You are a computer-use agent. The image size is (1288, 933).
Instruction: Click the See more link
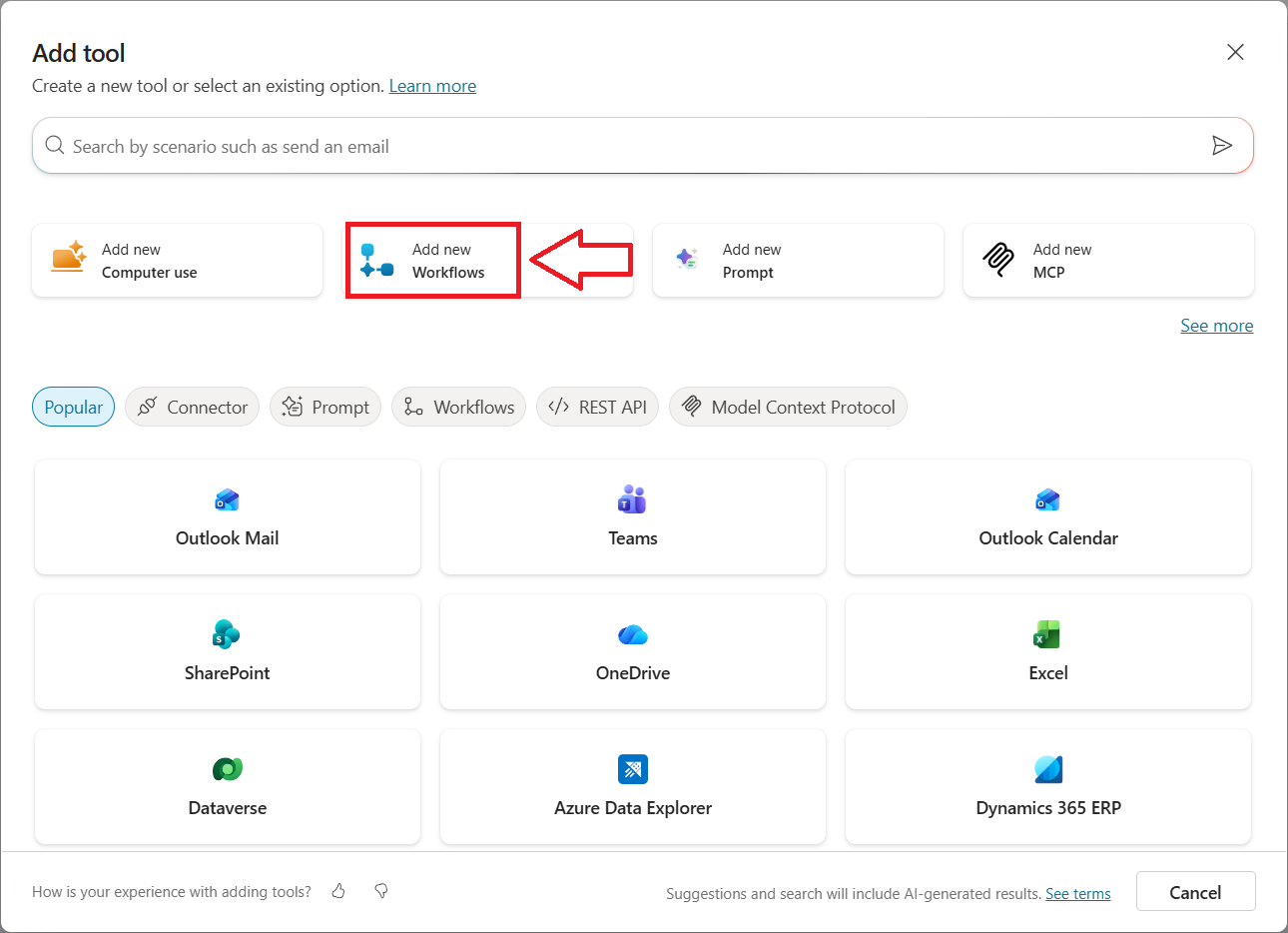pos(1216,326)
